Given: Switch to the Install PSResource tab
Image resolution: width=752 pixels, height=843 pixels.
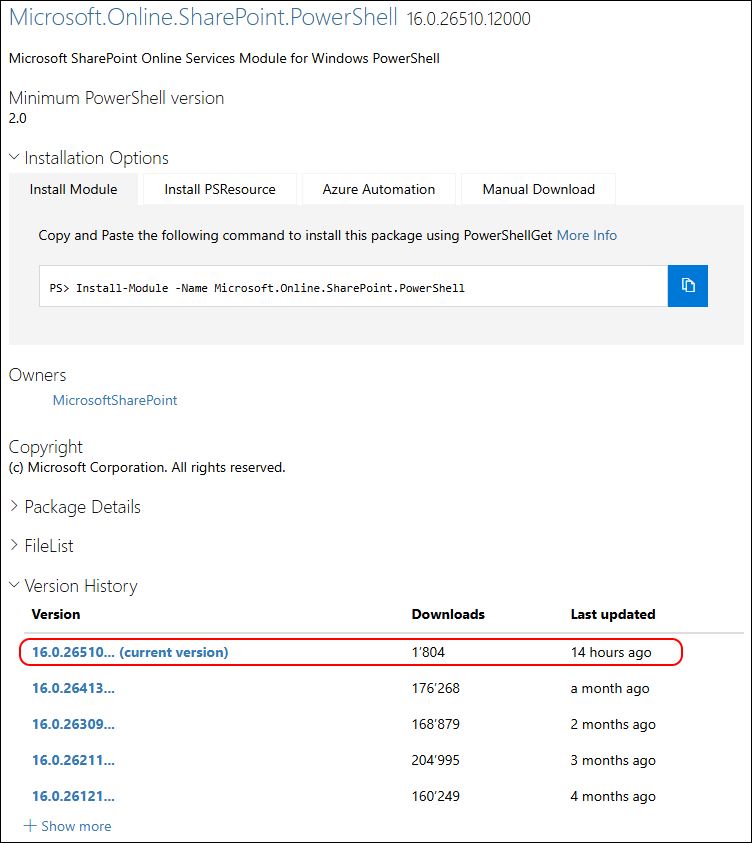Looking at the screenshot, I should pos(220,189).
